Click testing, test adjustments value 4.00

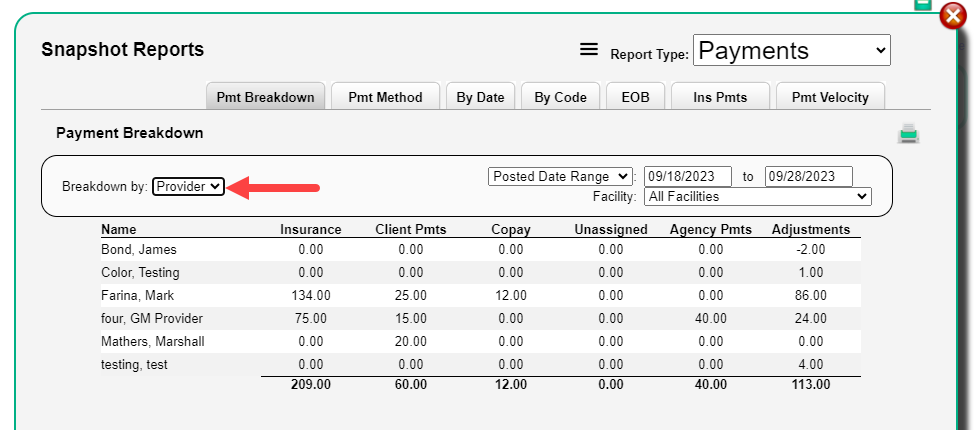[x=811, y=365]
